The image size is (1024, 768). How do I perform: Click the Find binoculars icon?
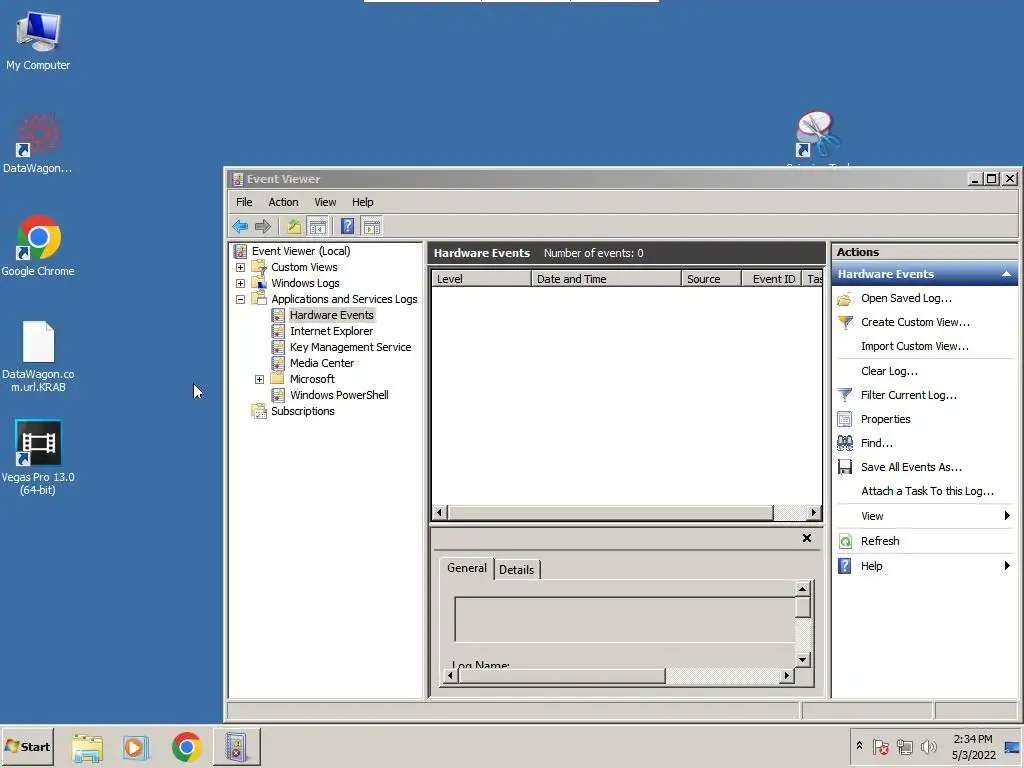844,443
